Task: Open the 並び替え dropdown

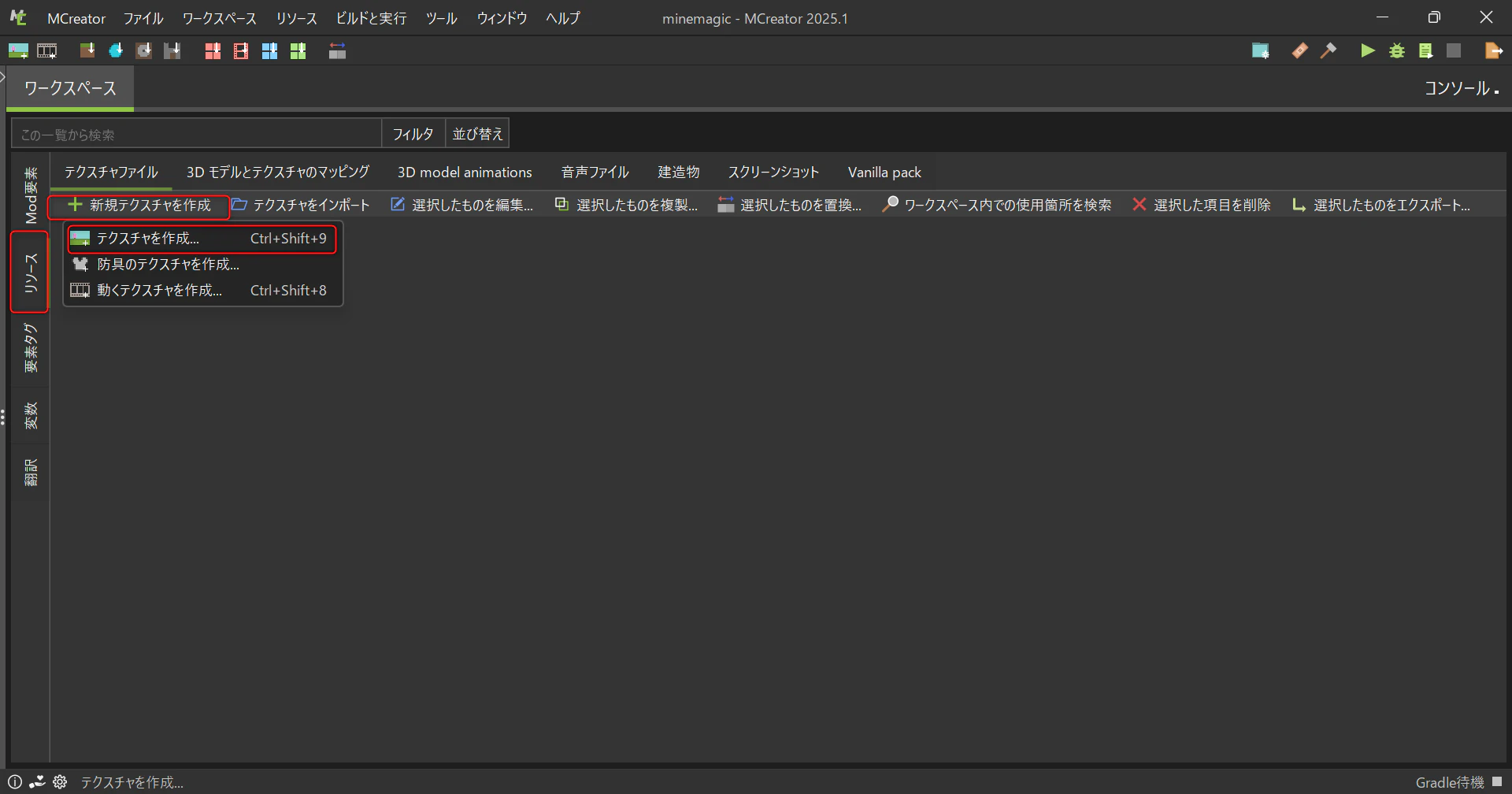Action: (x=477, y=134)
